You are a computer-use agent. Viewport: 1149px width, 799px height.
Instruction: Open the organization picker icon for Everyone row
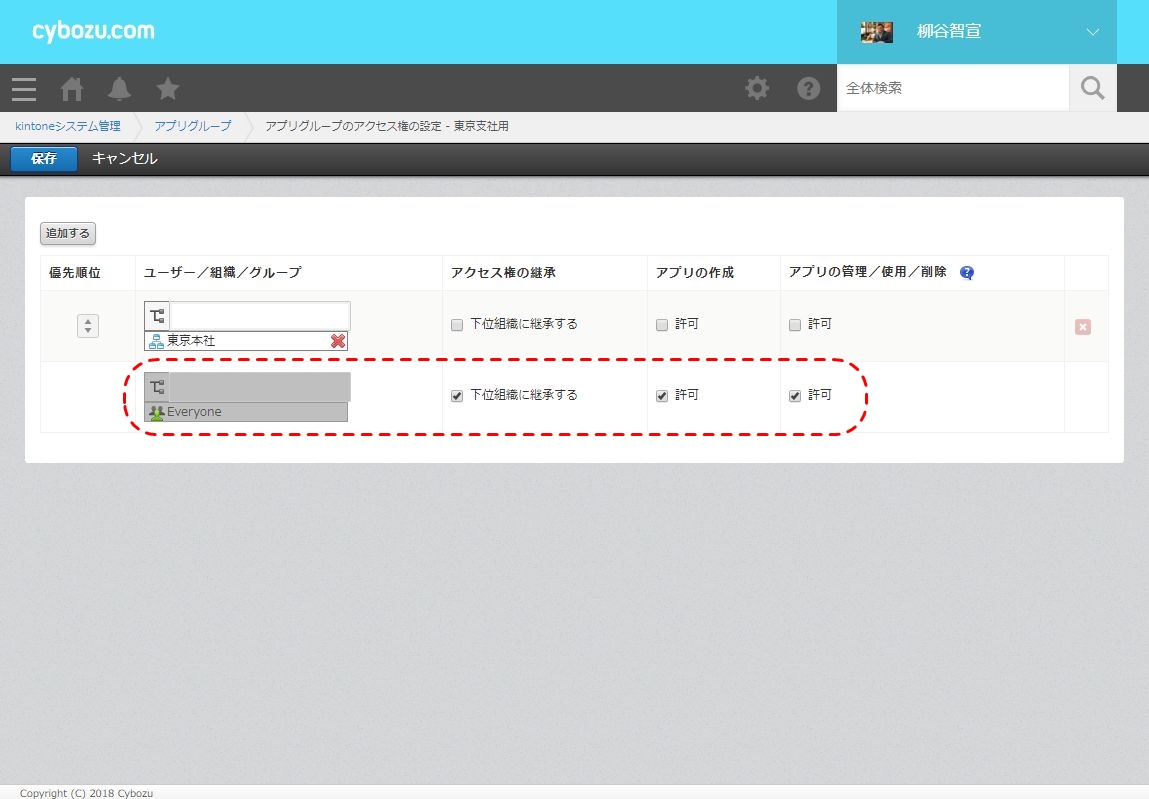pyautogui.click(x=157, y=387)
